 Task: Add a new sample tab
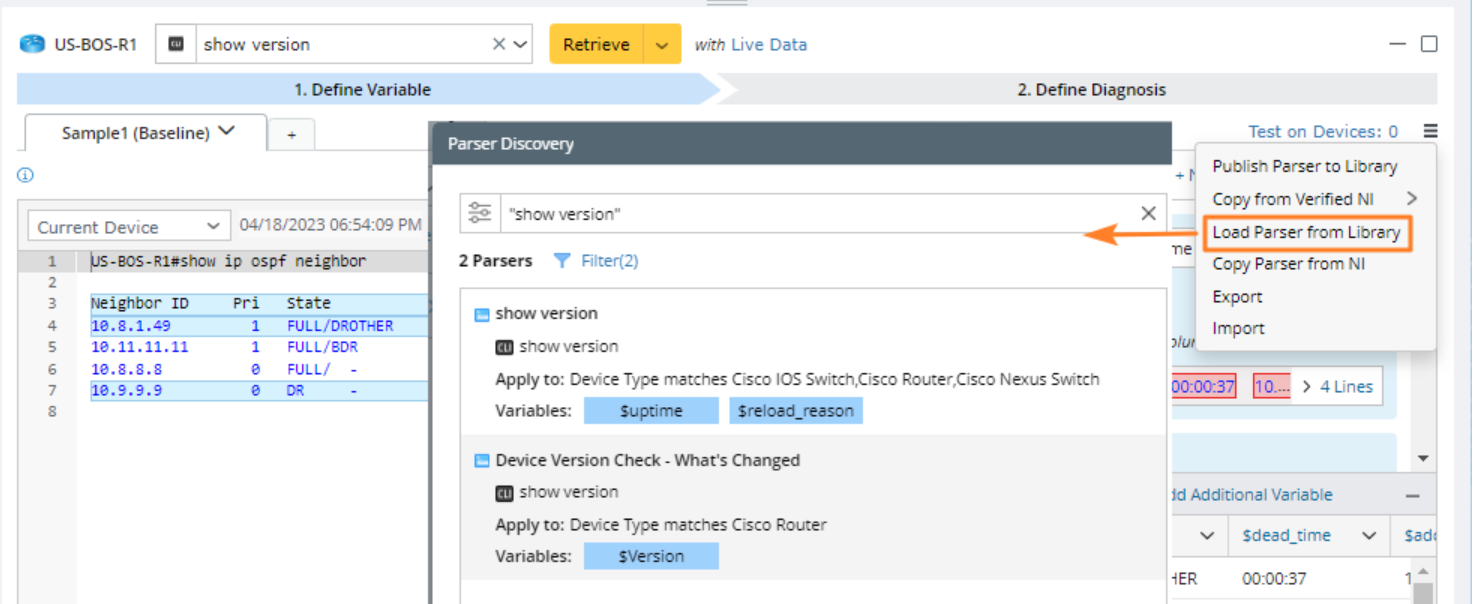coord(292,134)
